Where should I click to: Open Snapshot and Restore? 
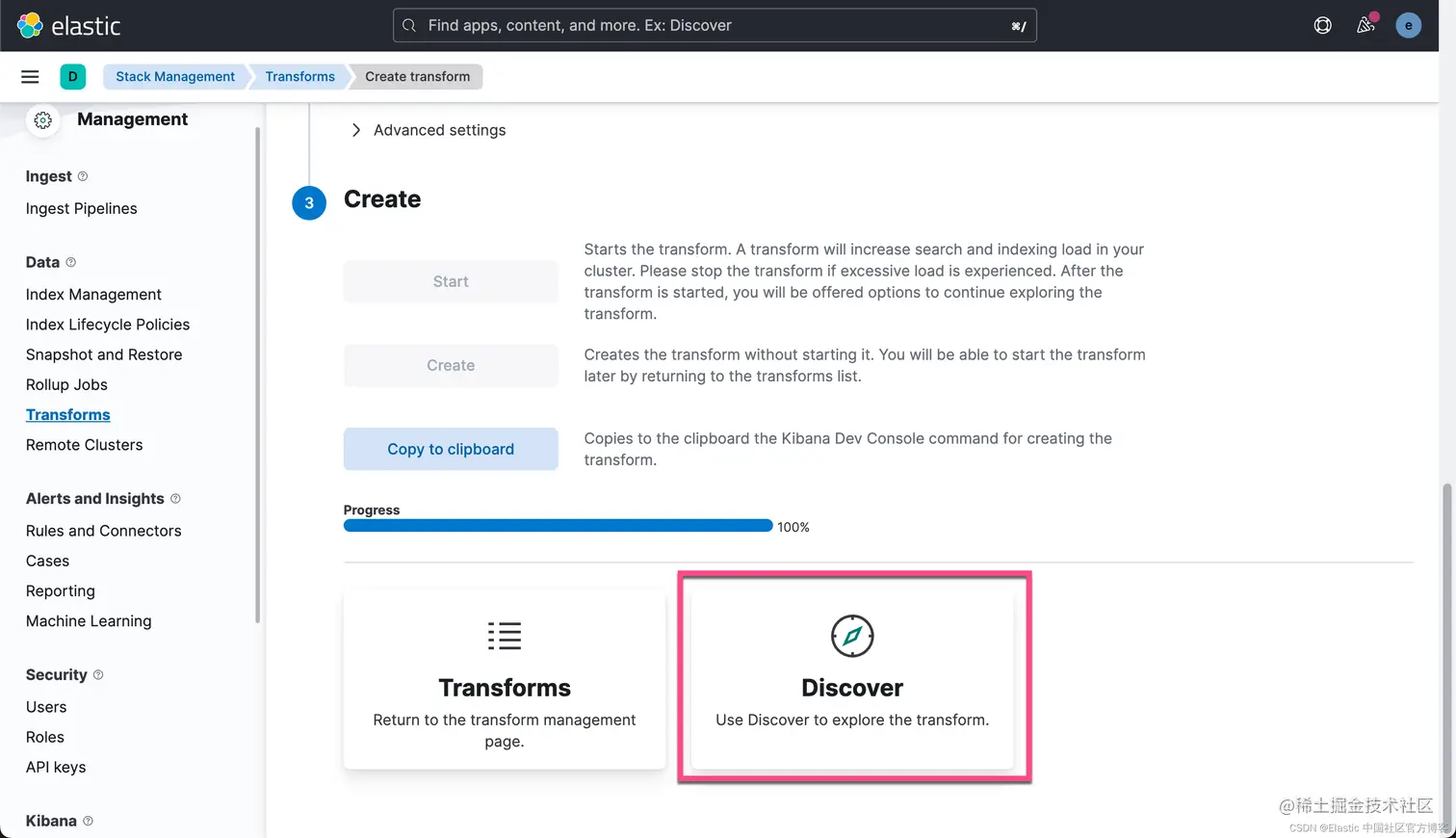pyautogui.click(x=104, y=354)
